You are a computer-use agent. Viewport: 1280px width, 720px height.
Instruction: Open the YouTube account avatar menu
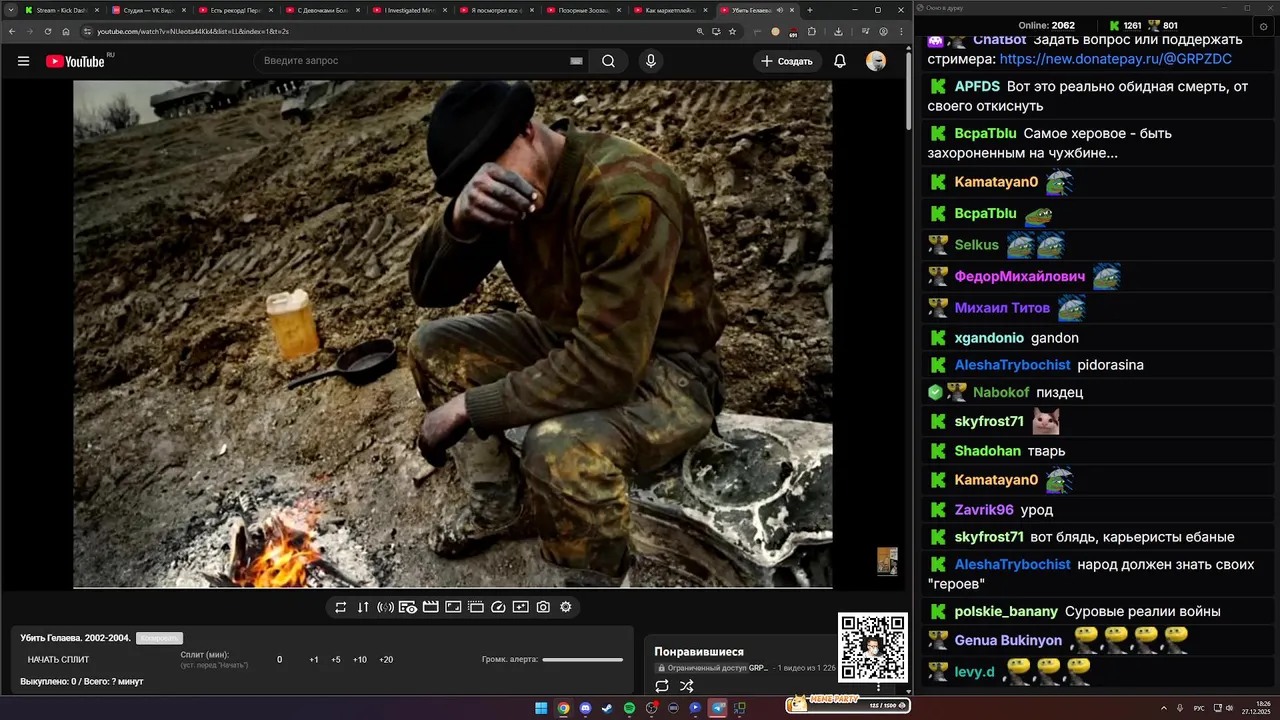point(876,61)
